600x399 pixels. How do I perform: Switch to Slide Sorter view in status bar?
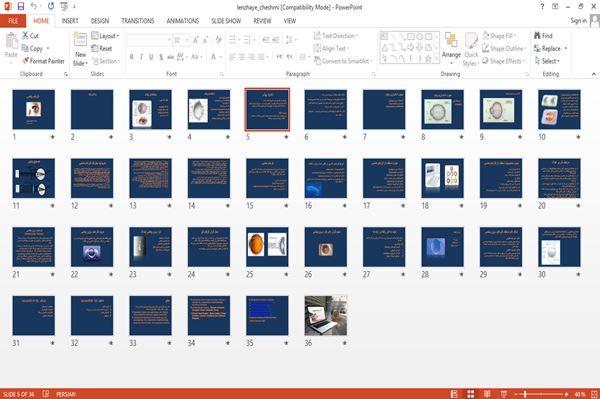coord(471,394)
